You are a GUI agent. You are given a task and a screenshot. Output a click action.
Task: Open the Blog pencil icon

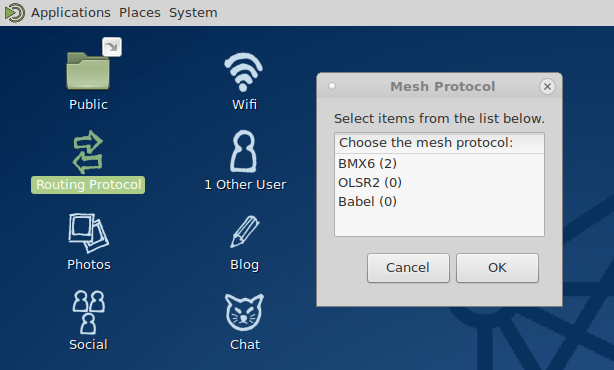point(244,231)
